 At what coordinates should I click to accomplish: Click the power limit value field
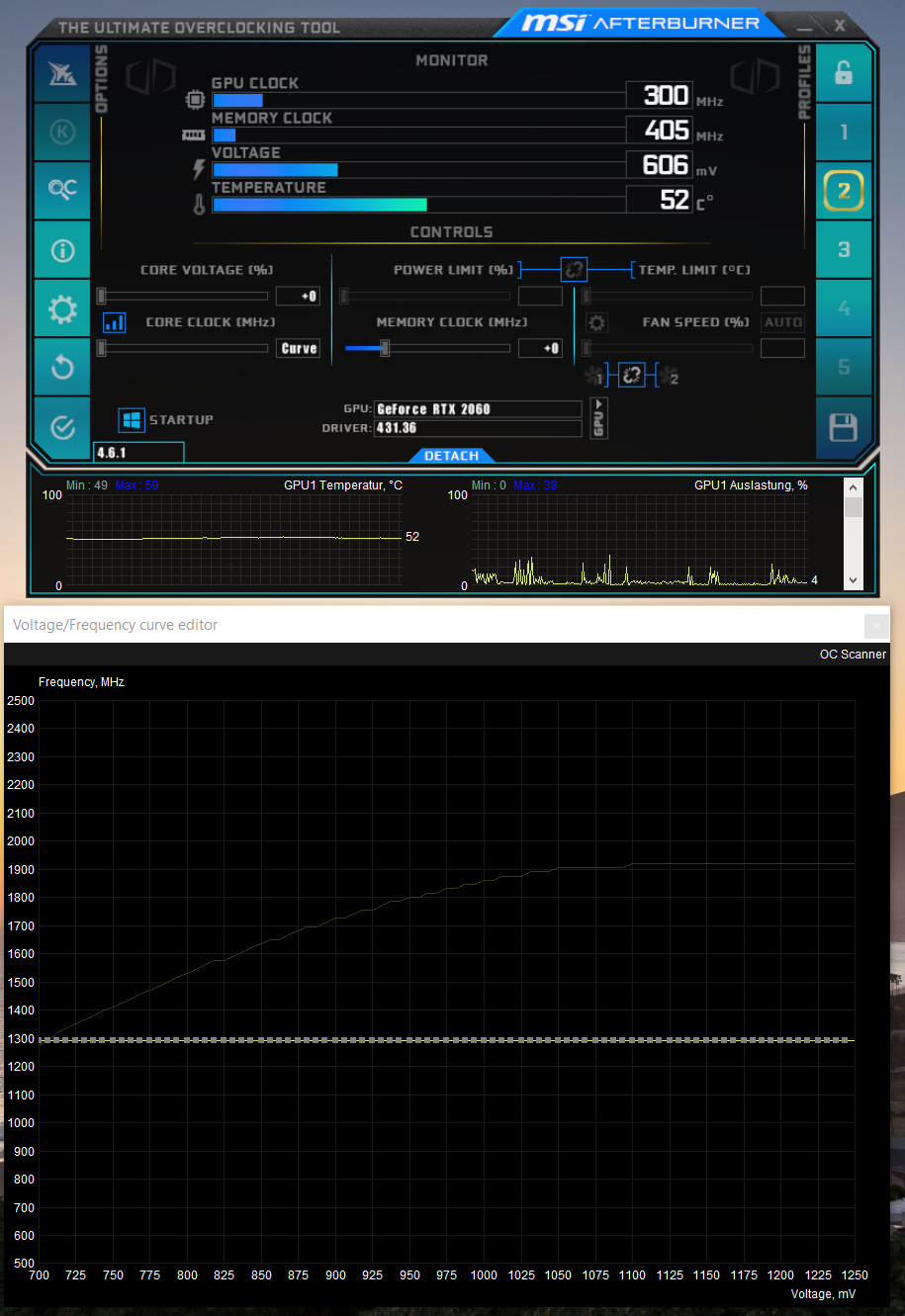coord(540,296)
